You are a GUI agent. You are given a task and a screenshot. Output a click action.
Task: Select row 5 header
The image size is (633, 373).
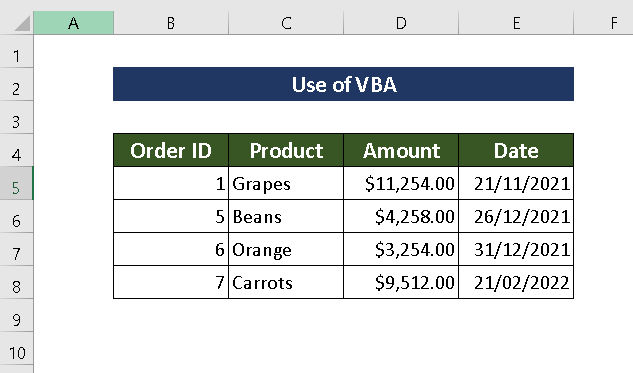(16, 183)
